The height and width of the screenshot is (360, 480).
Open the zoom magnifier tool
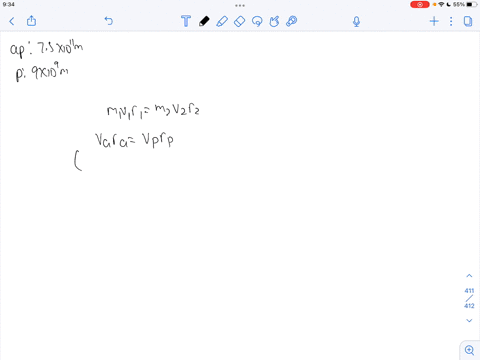click(469, 350)
